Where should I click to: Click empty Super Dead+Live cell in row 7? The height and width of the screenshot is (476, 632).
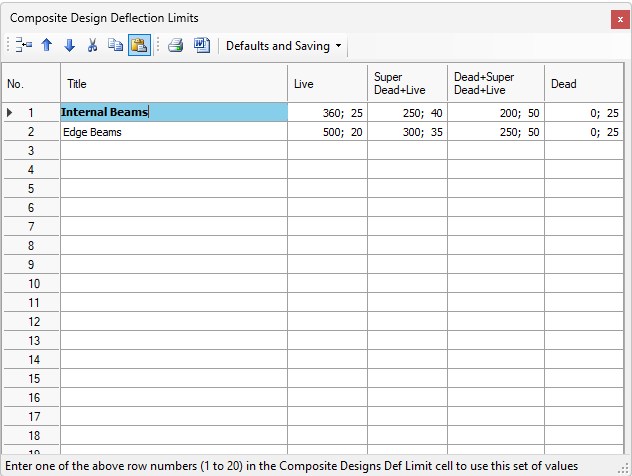click(x=407, y=227)
